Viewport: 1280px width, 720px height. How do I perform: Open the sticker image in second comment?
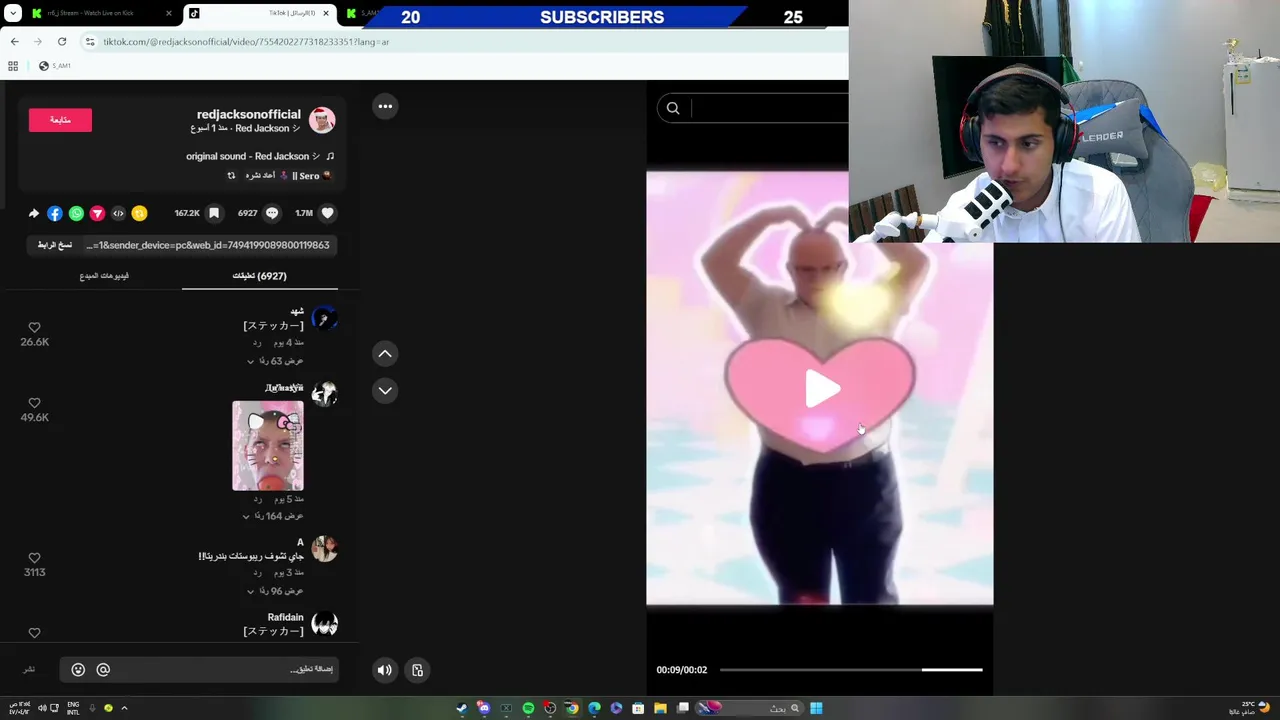coord(268,446)
